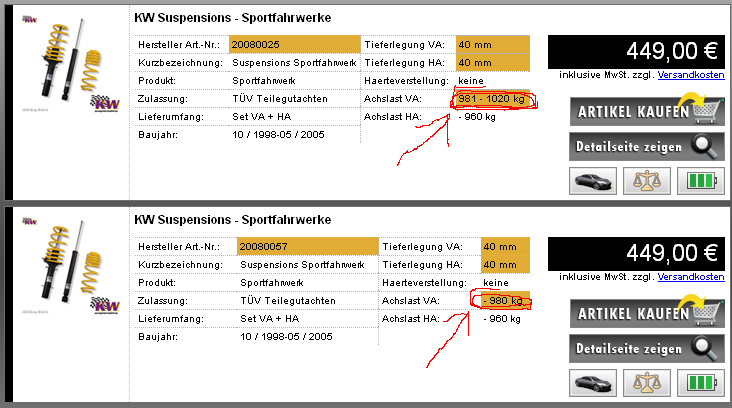732x408 pixels.
Task: Click first KW suspension product image
Action: [x=71, y=63]
